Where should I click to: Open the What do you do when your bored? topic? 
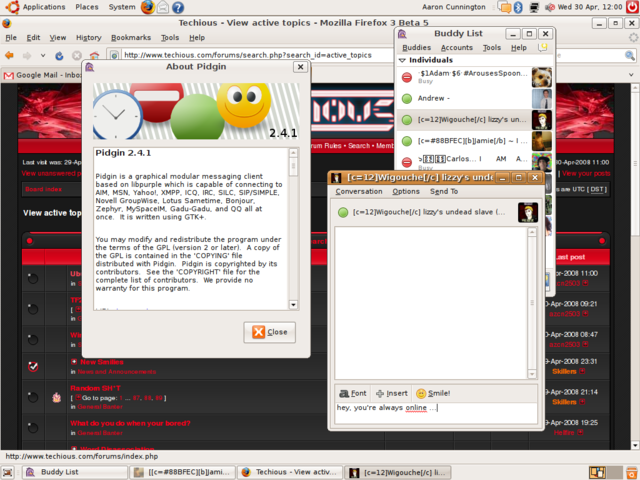click(x=130, y=423)
